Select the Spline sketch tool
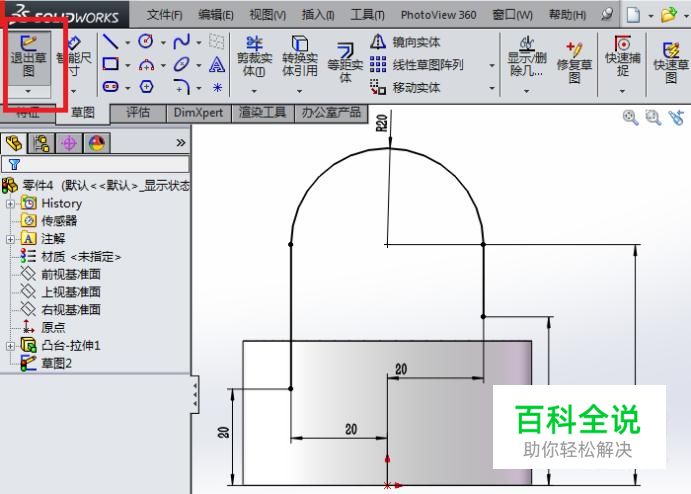 pyautogui.click(x=181, y=42)
